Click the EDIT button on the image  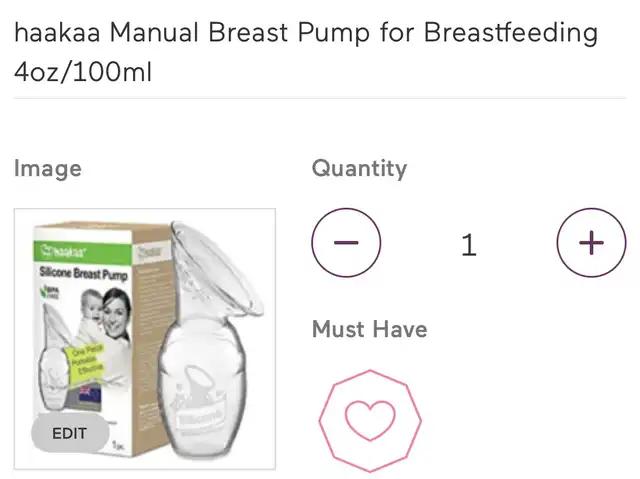(x=70, y=433)
